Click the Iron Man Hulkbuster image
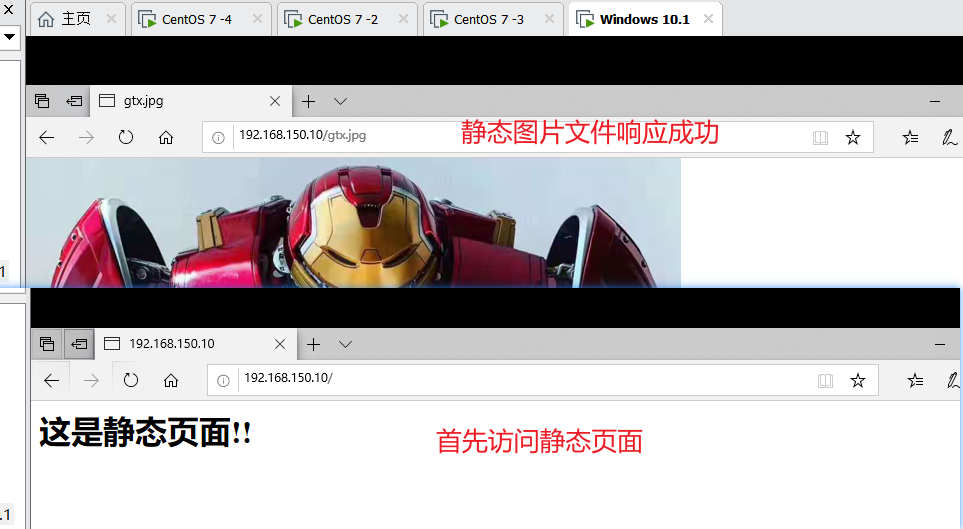 coord(353,222)
